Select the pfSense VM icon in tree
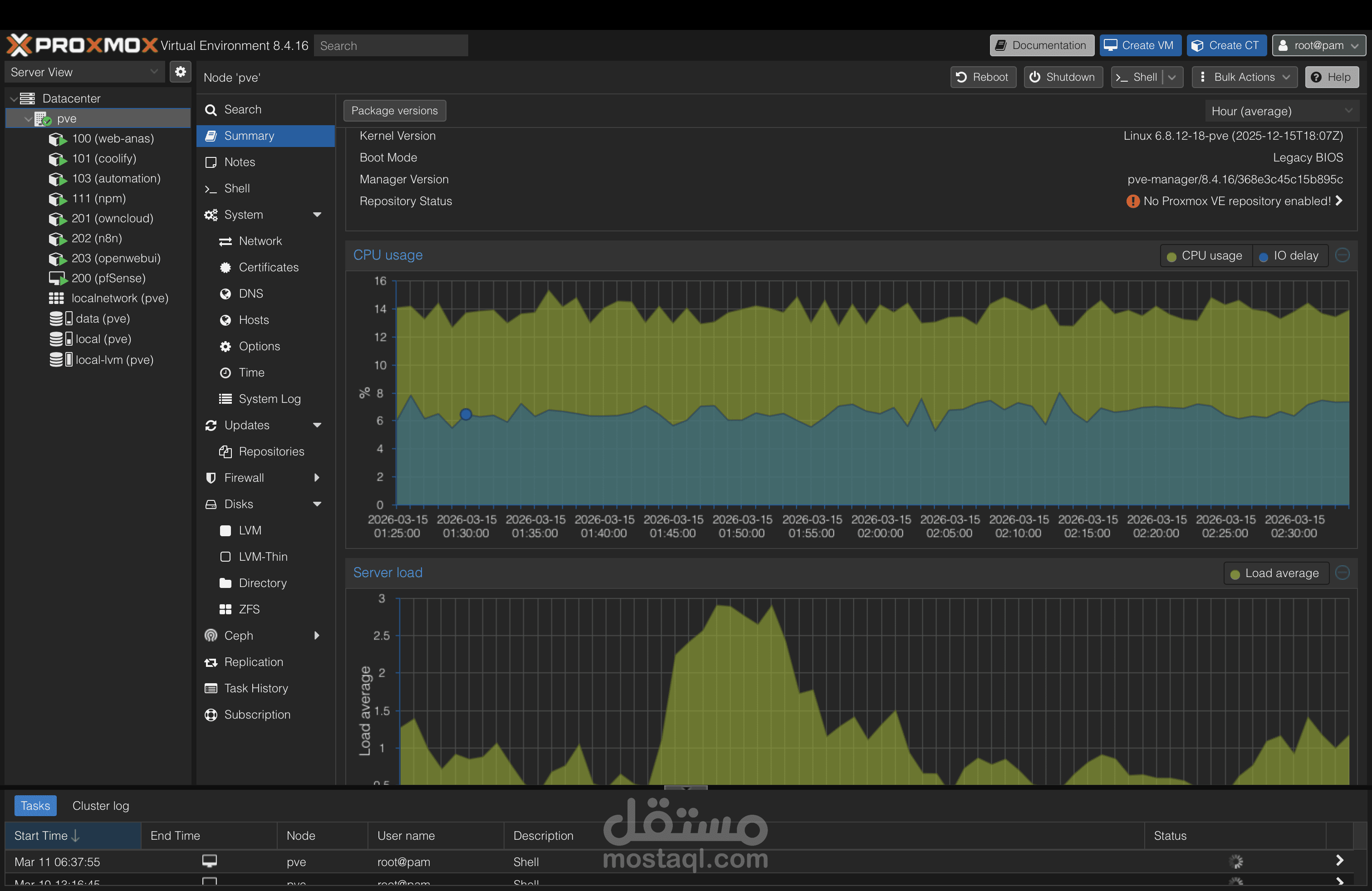This screenshot has width=1372, height=891. point(58,279)
